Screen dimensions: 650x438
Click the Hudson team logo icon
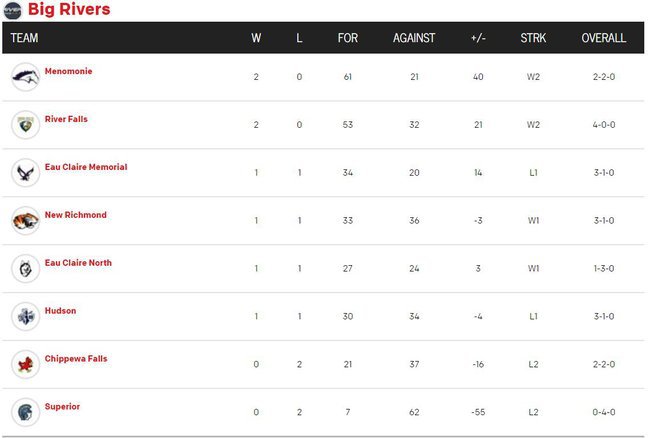pyautogui.click(x=25, y=317)
